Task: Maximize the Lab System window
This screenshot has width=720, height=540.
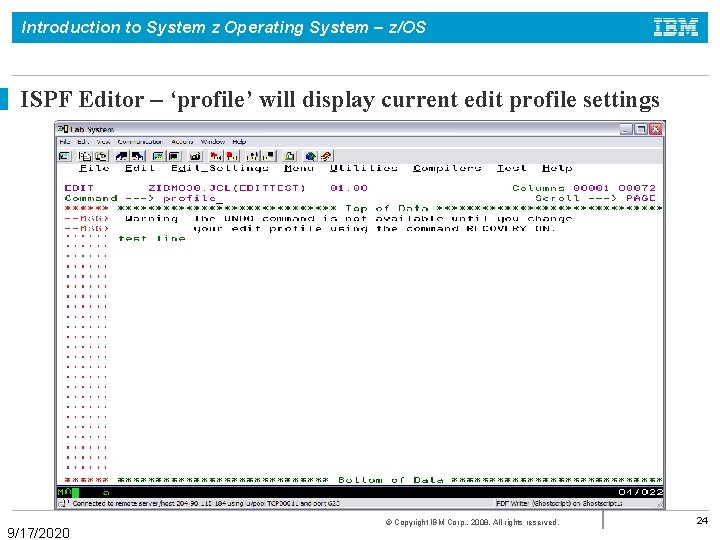Action: (x=641, y=129)
